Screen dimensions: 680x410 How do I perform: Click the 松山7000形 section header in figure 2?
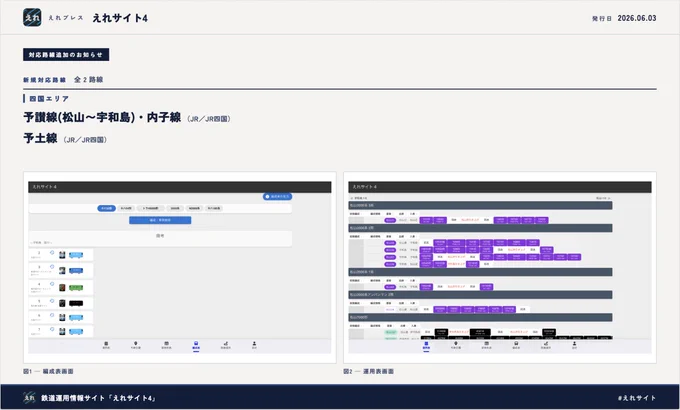click(x=481, y=317)
